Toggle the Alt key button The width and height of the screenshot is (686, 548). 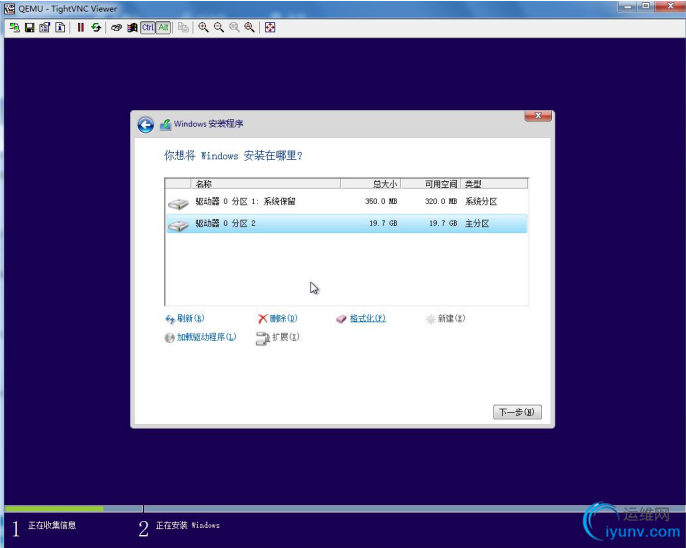[163, 28]
